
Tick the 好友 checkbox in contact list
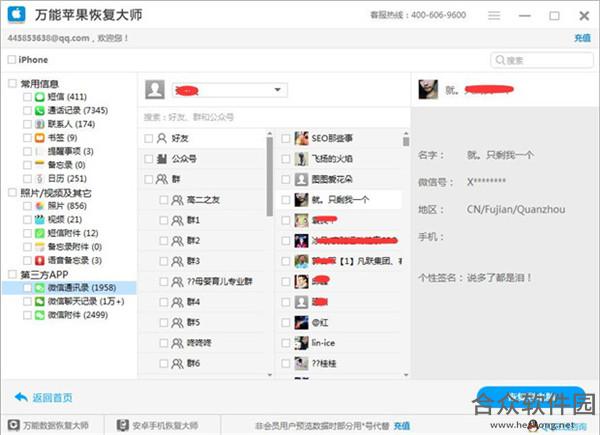148,138
